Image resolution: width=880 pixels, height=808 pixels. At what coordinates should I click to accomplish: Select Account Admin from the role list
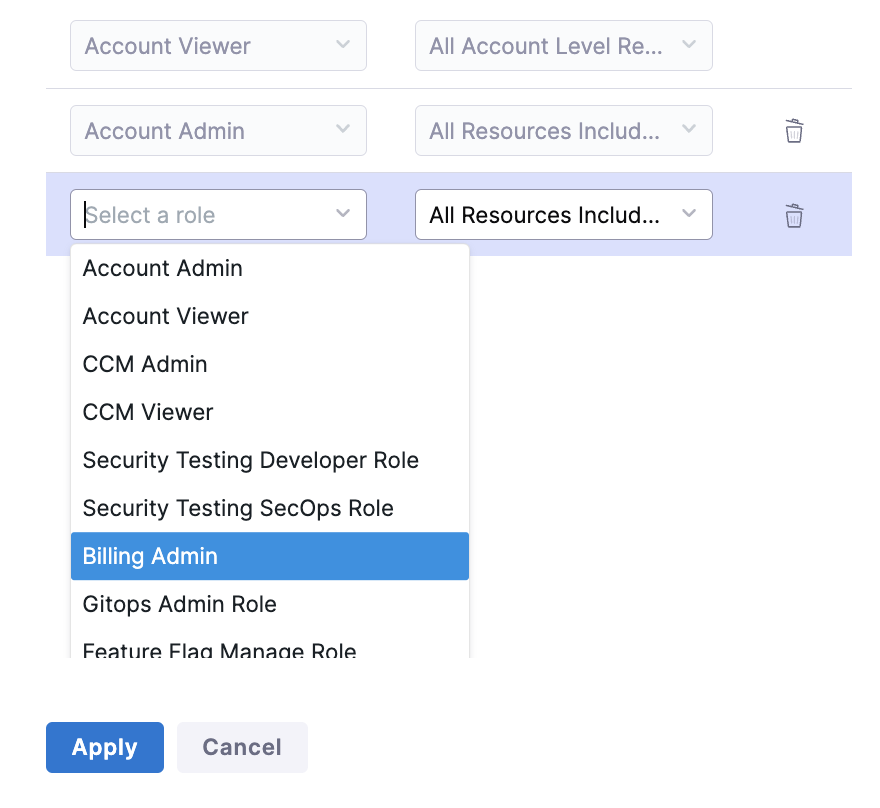click(x=162, y=268)
